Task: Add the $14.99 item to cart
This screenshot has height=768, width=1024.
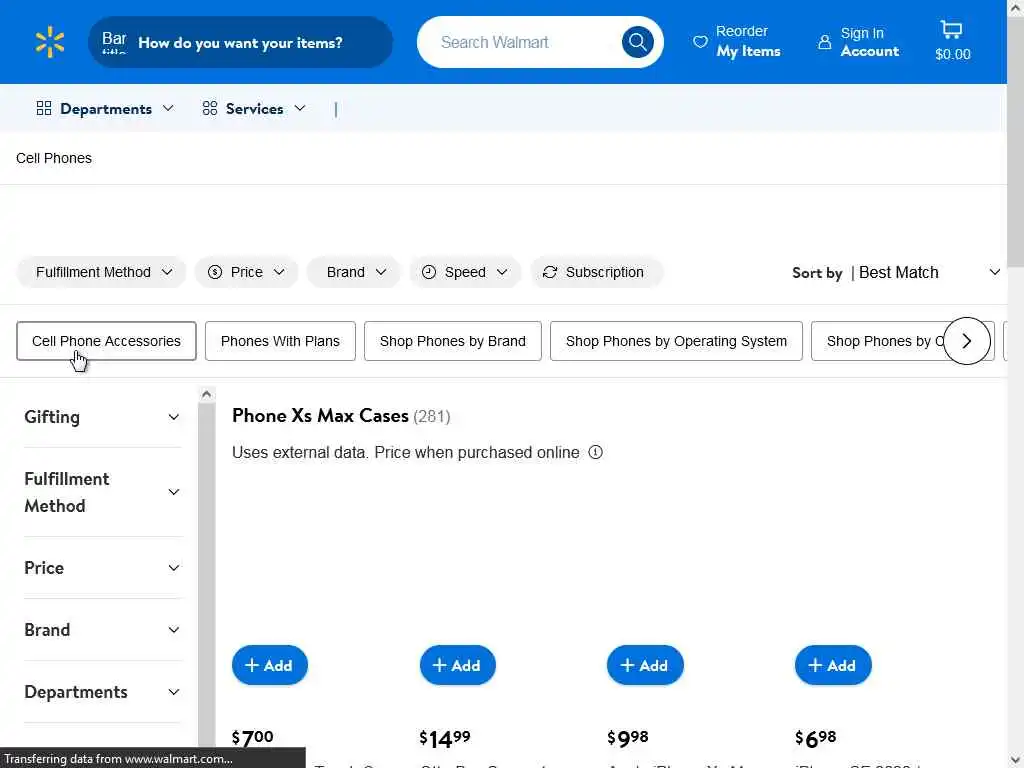Action: (x=458, y=665)
